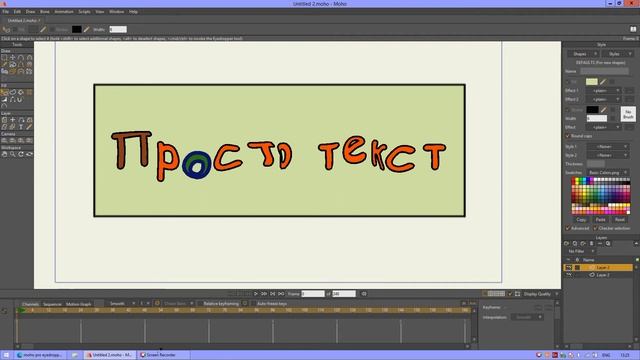The image size is (640, 360).
Task: Open the Style 1 dropdown
Action: click(x=607, y=147)
